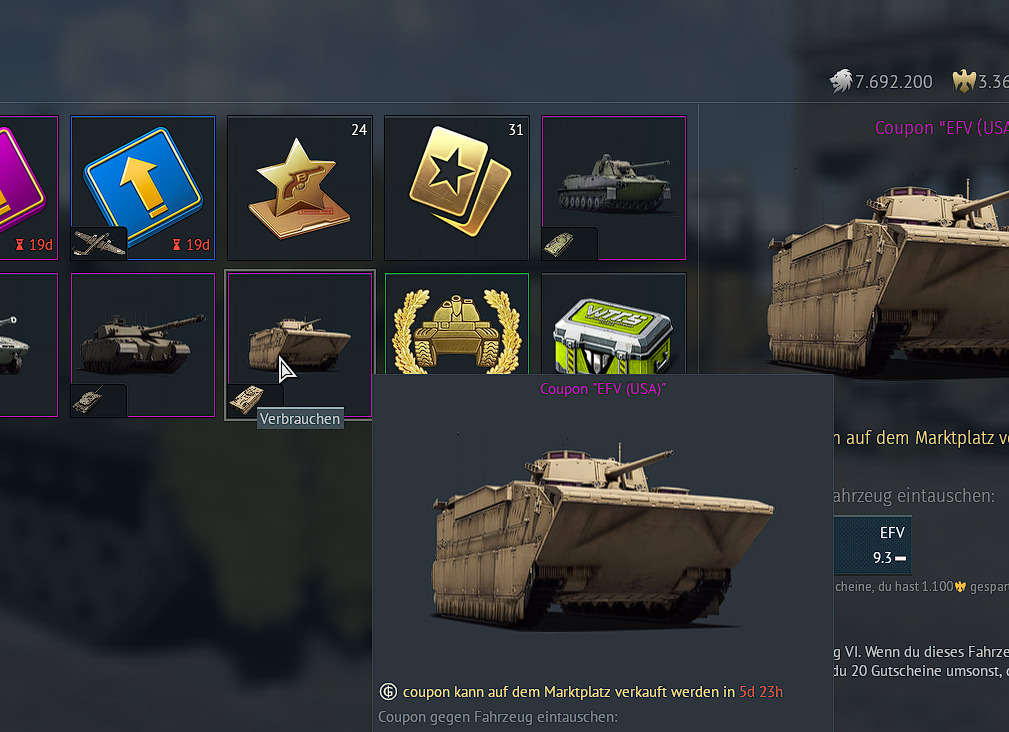Click the small plane icon on booster

pyautogui.click(x=98, y=243)
